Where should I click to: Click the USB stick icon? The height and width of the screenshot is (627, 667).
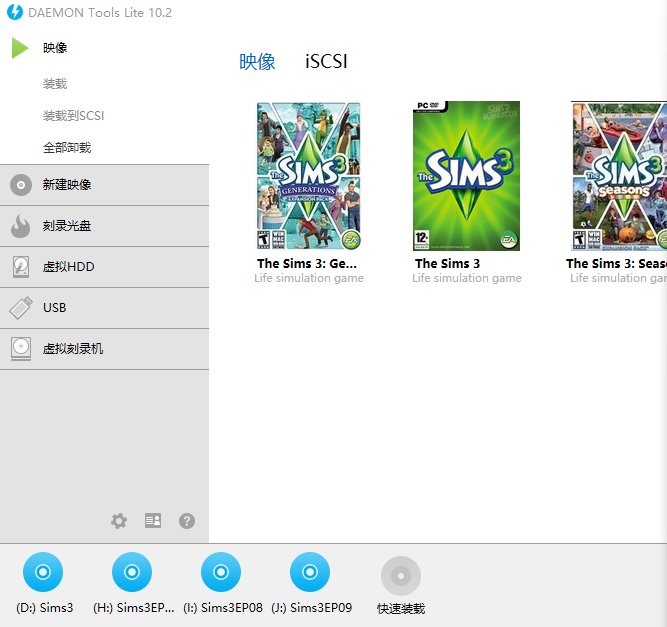(x=21, y=308)
